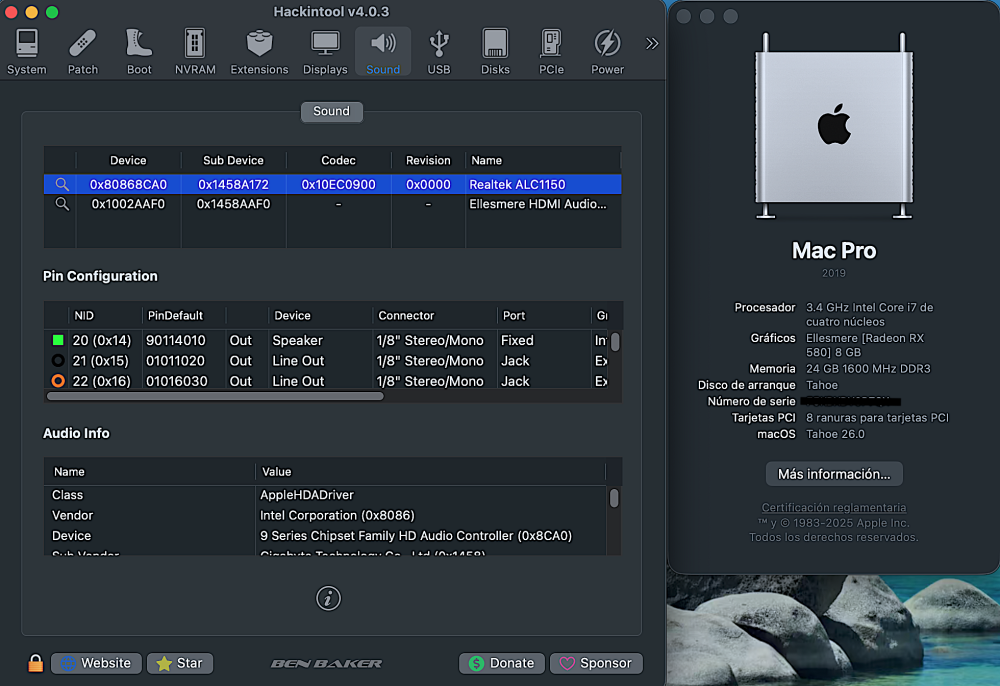Click device ID 0x80868CA0

(x=128, y=184)
